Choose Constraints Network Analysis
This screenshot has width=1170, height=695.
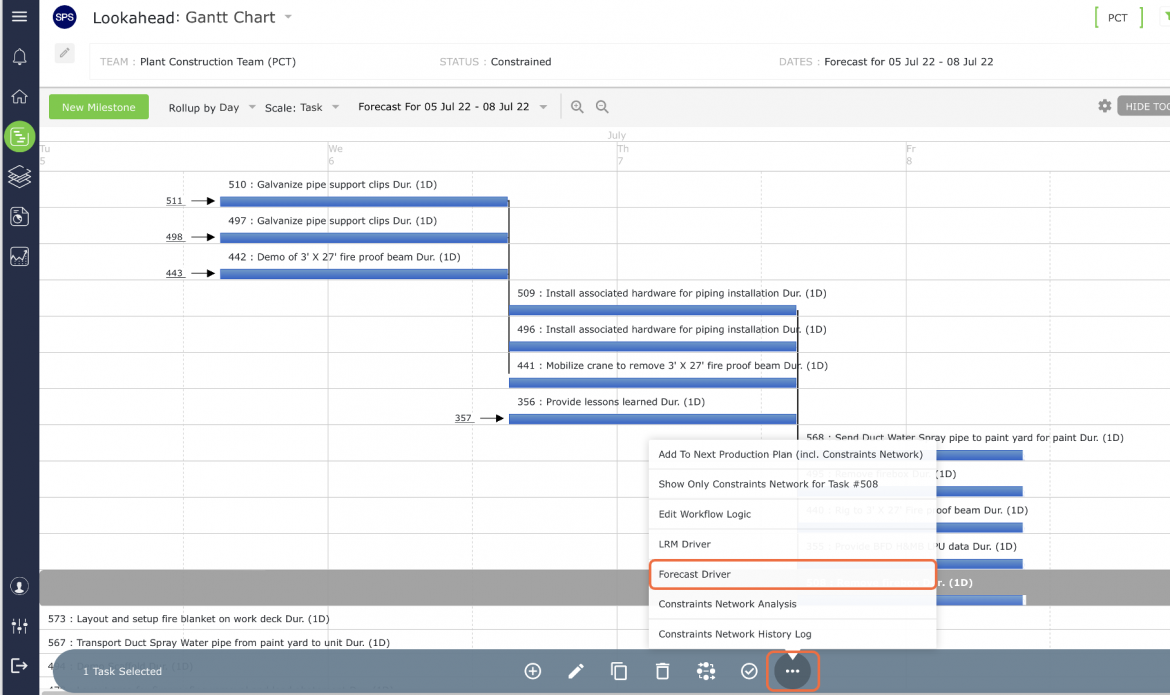pos(792,604)
